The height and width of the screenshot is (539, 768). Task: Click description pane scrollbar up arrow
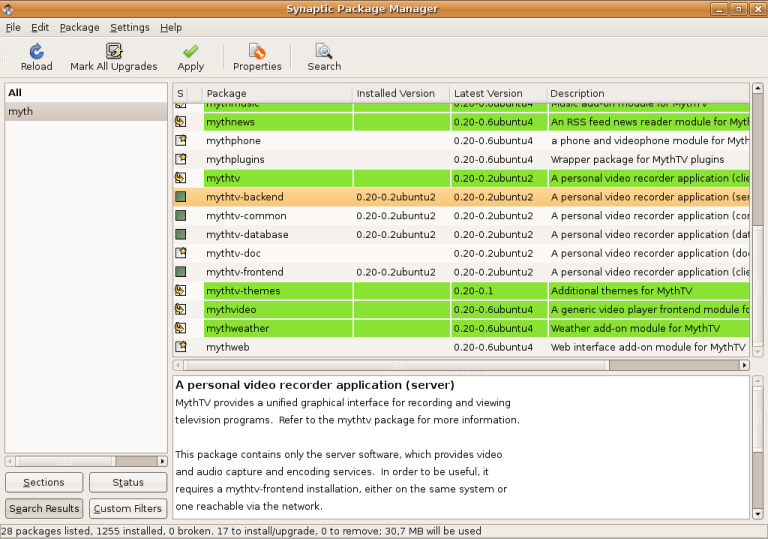(758, 381)
